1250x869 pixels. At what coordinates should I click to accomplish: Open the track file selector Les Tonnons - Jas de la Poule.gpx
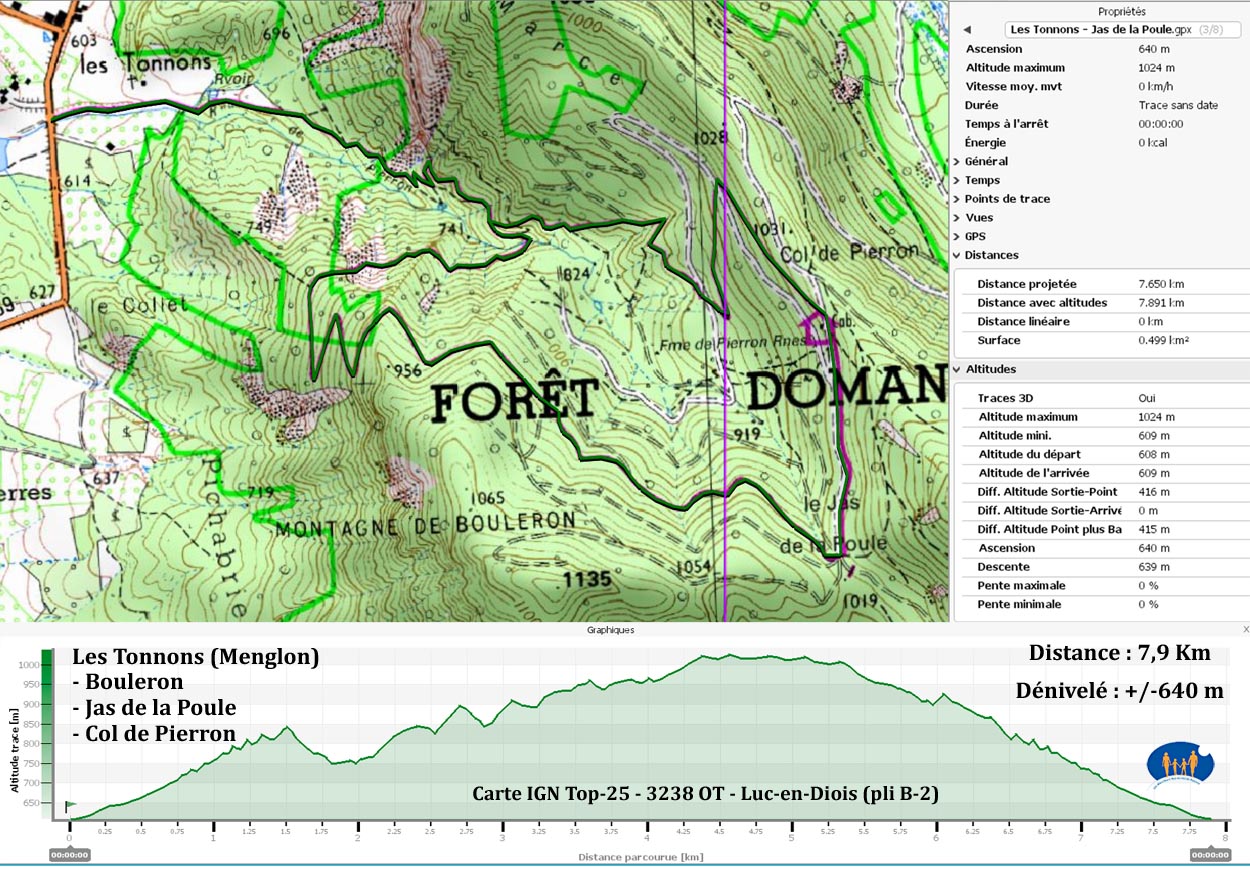tap(1122, 30)
